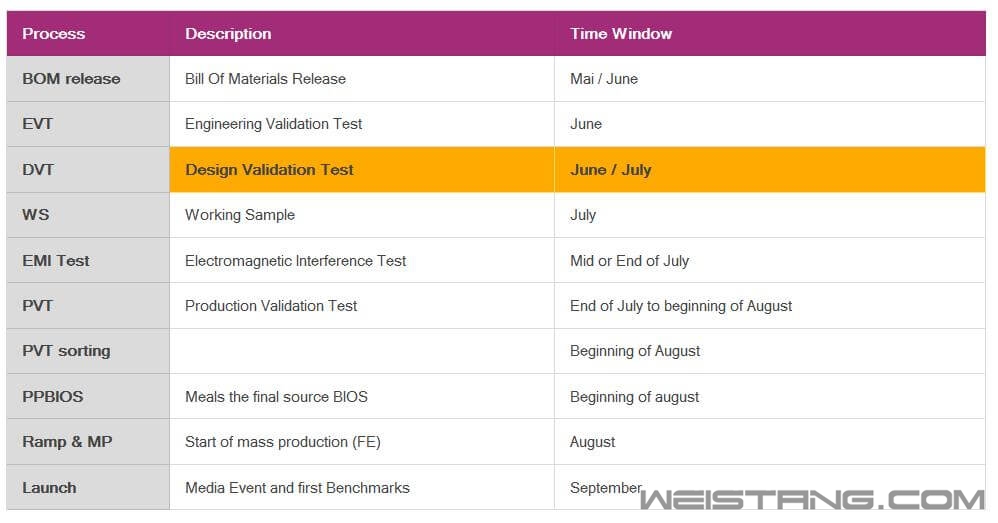998x523 pixels.
Task: Select the BOM release process cell
Action: tap(71, 79)
